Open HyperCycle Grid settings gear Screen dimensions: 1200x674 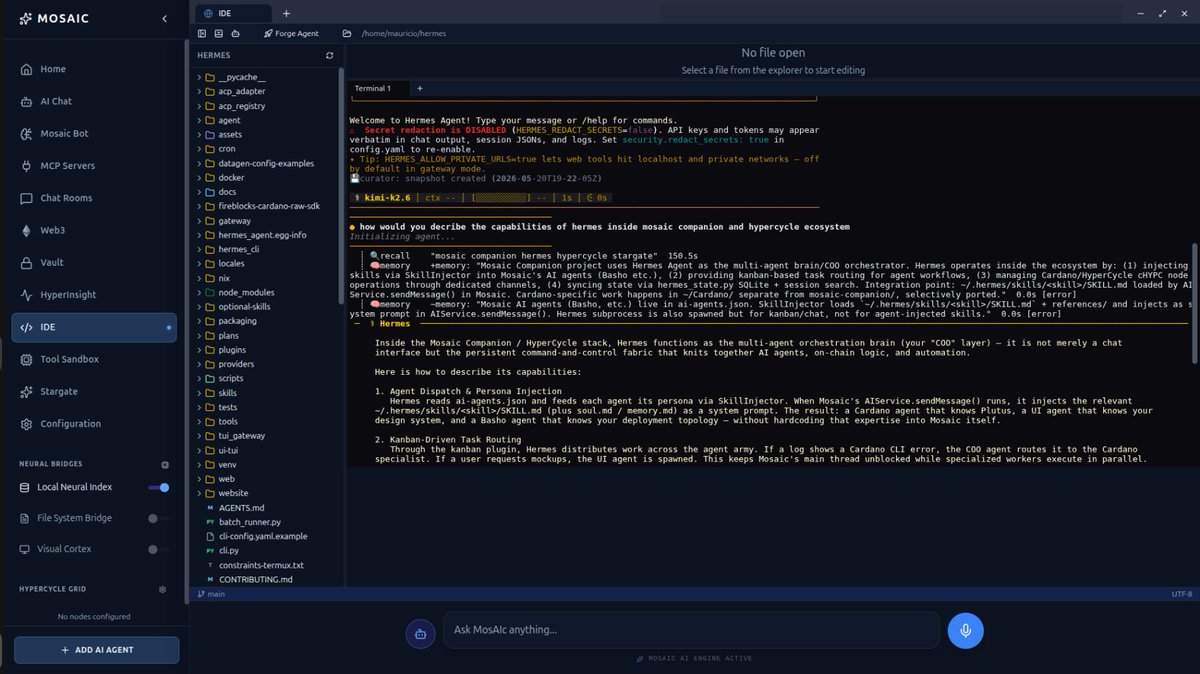point(163,589)
